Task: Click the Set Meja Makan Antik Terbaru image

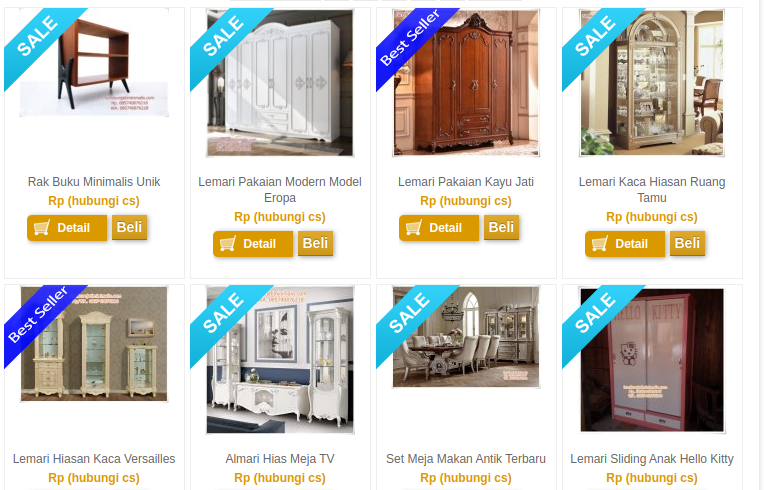Action: pos(466,337)
